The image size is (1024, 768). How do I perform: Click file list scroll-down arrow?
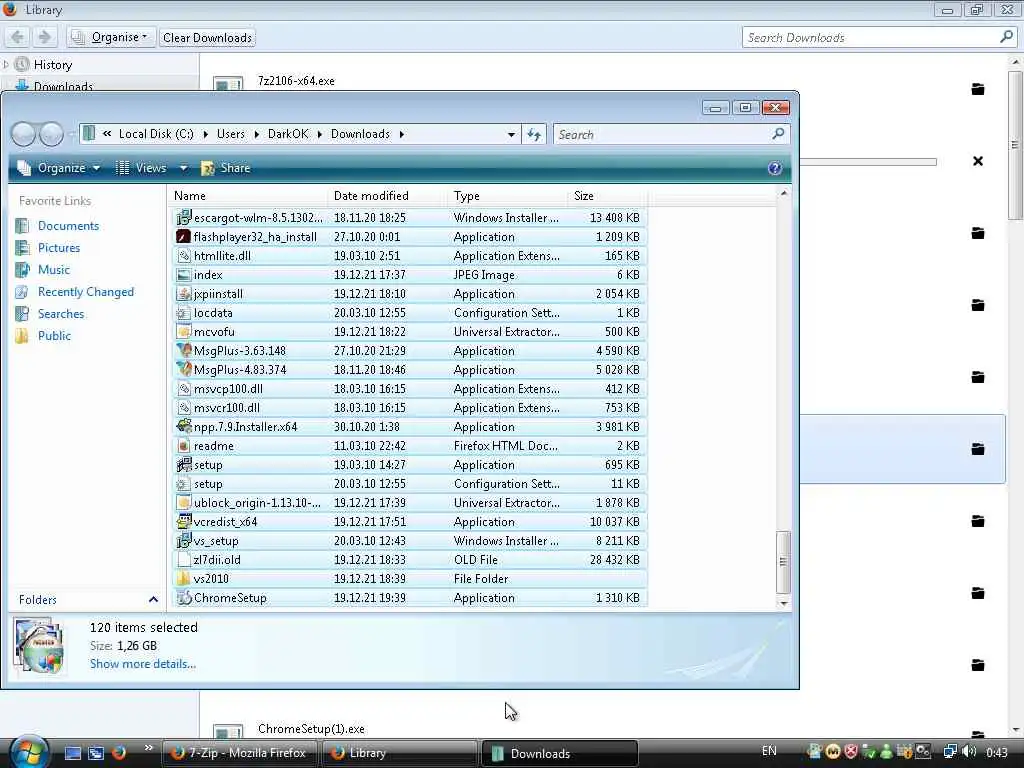pyautogui.click(x=784, y=603)
